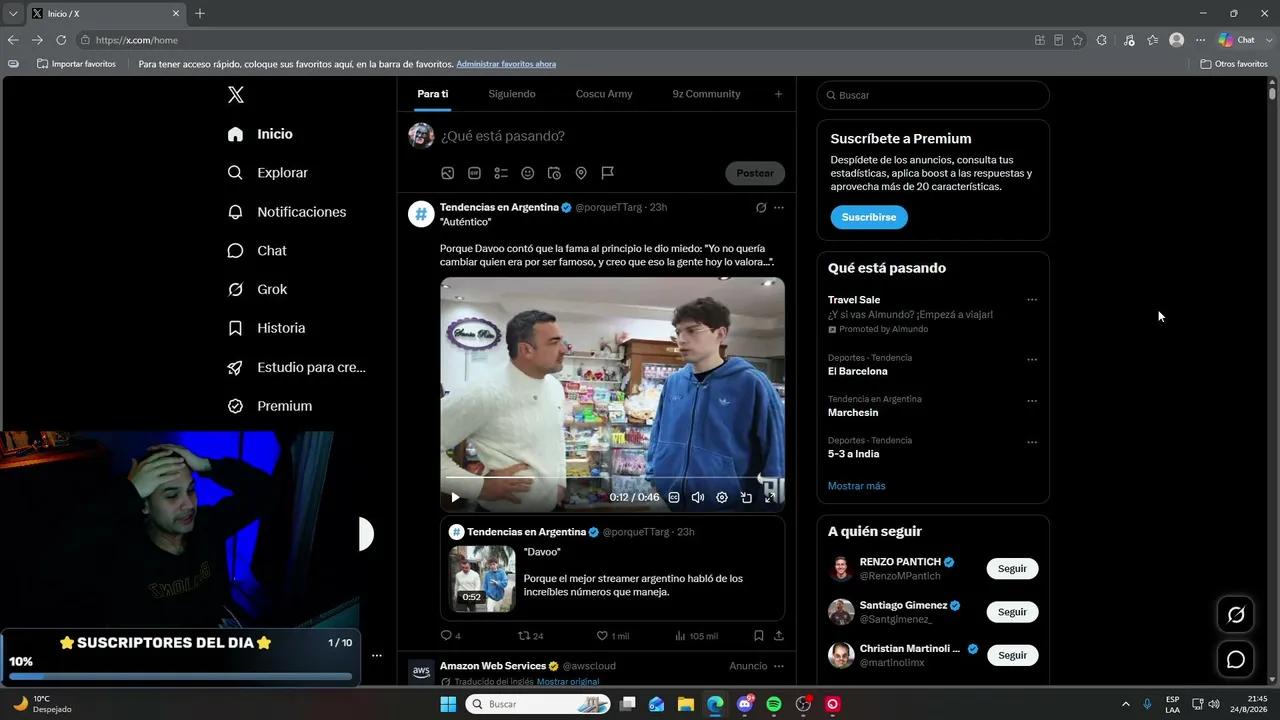Seek on the video progress bar
Viewport: 1280px width, 720px height.
click(612, 478)
